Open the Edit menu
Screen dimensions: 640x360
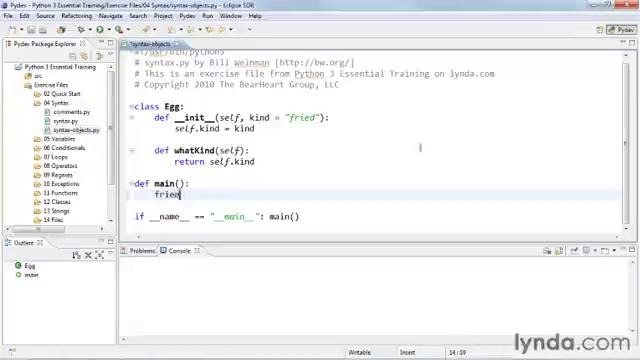[24, 16]
